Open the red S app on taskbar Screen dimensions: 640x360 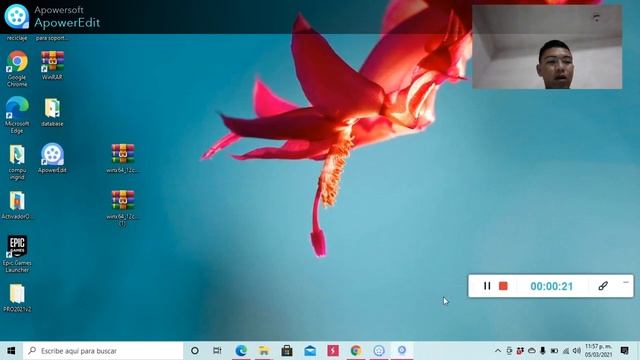click(333, 351)
